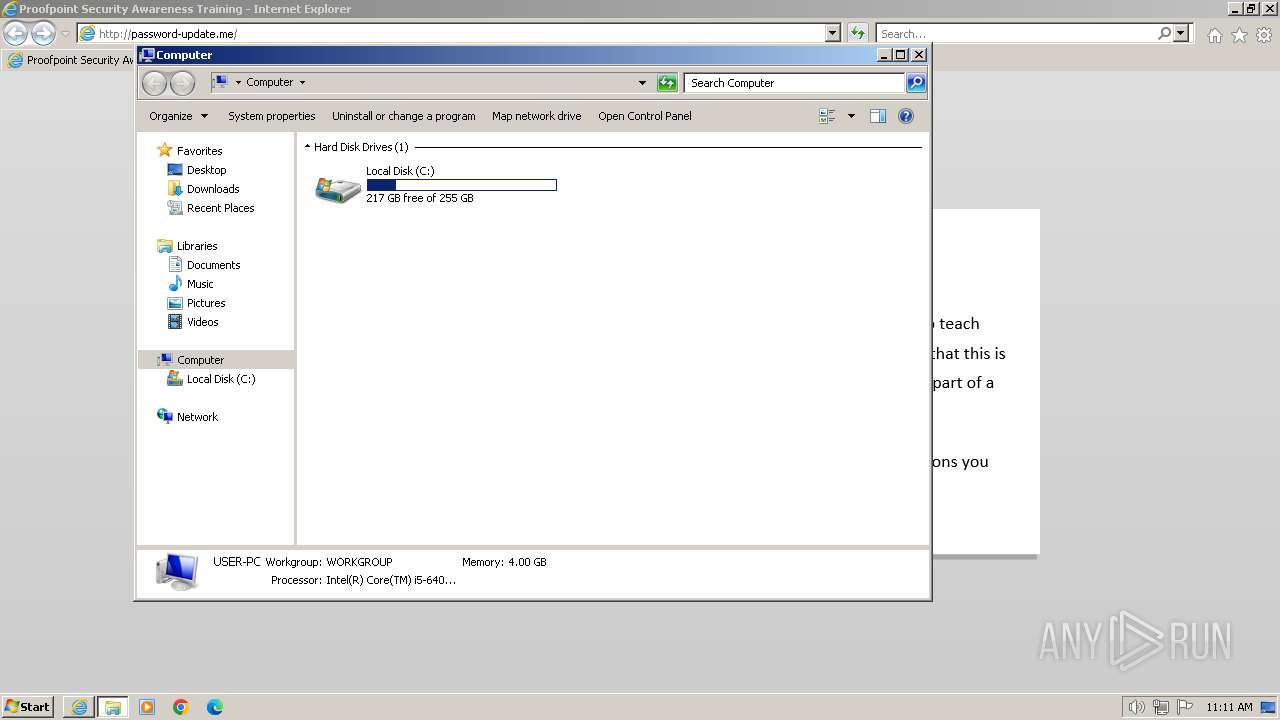Go back in Internet Explorer
This screenshot has height=720, width=1280.
pyautogui.click(x=16, y=33)
